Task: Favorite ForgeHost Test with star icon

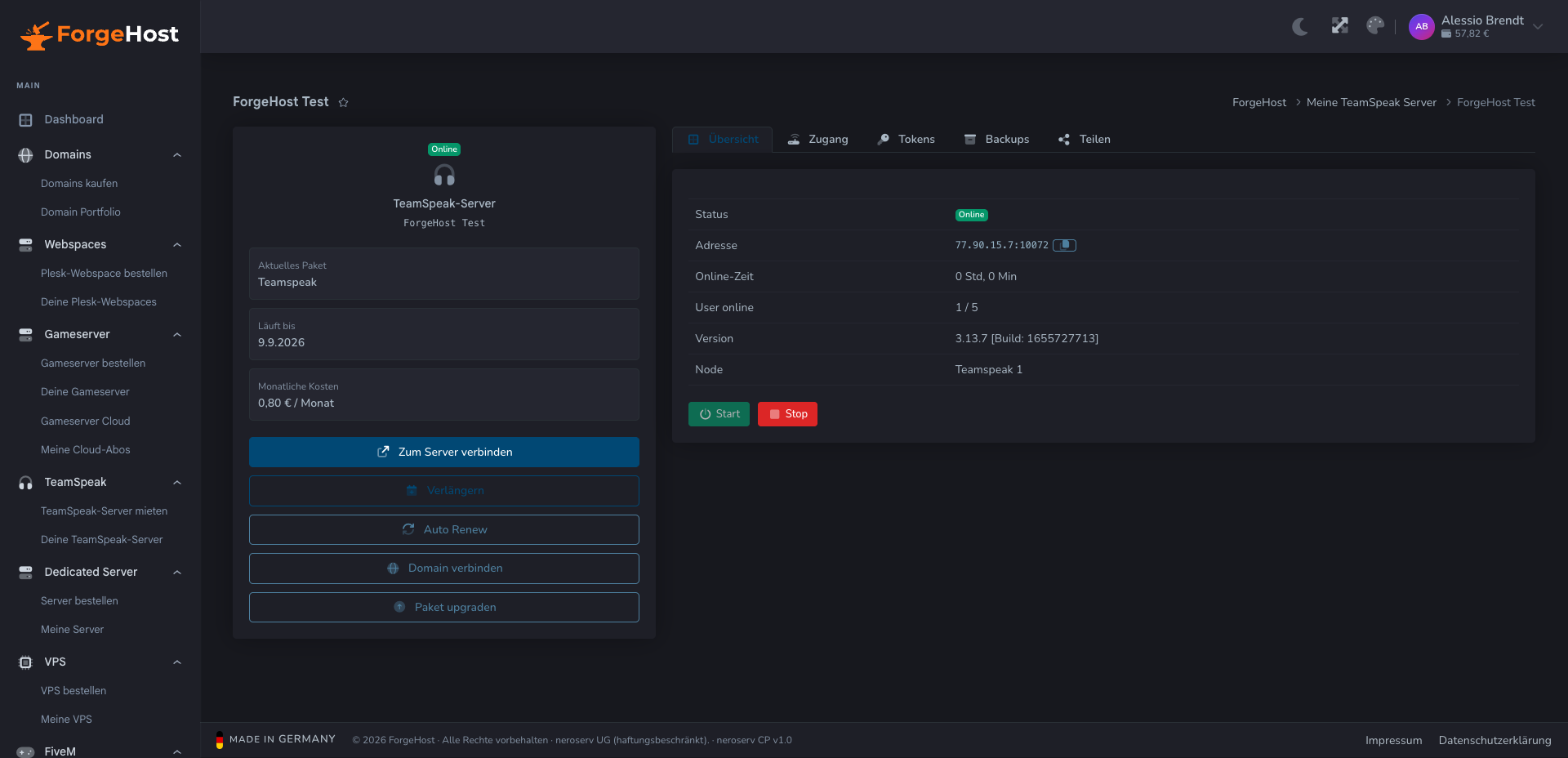Action: pyautogui.click(x=344, y=102)
